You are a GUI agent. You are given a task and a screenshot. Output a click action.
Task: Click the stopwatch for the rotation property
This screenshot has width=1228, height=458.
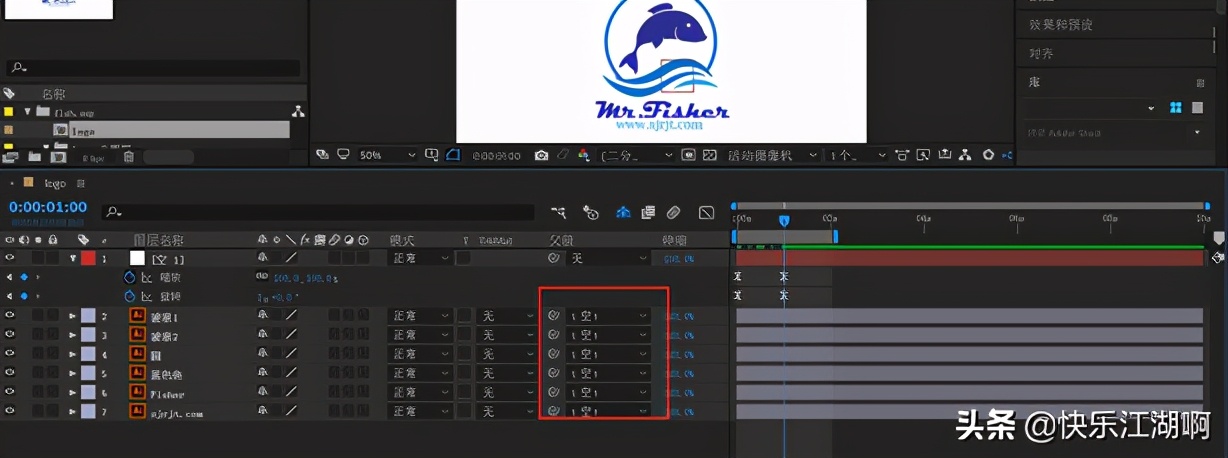click(129, 296)
